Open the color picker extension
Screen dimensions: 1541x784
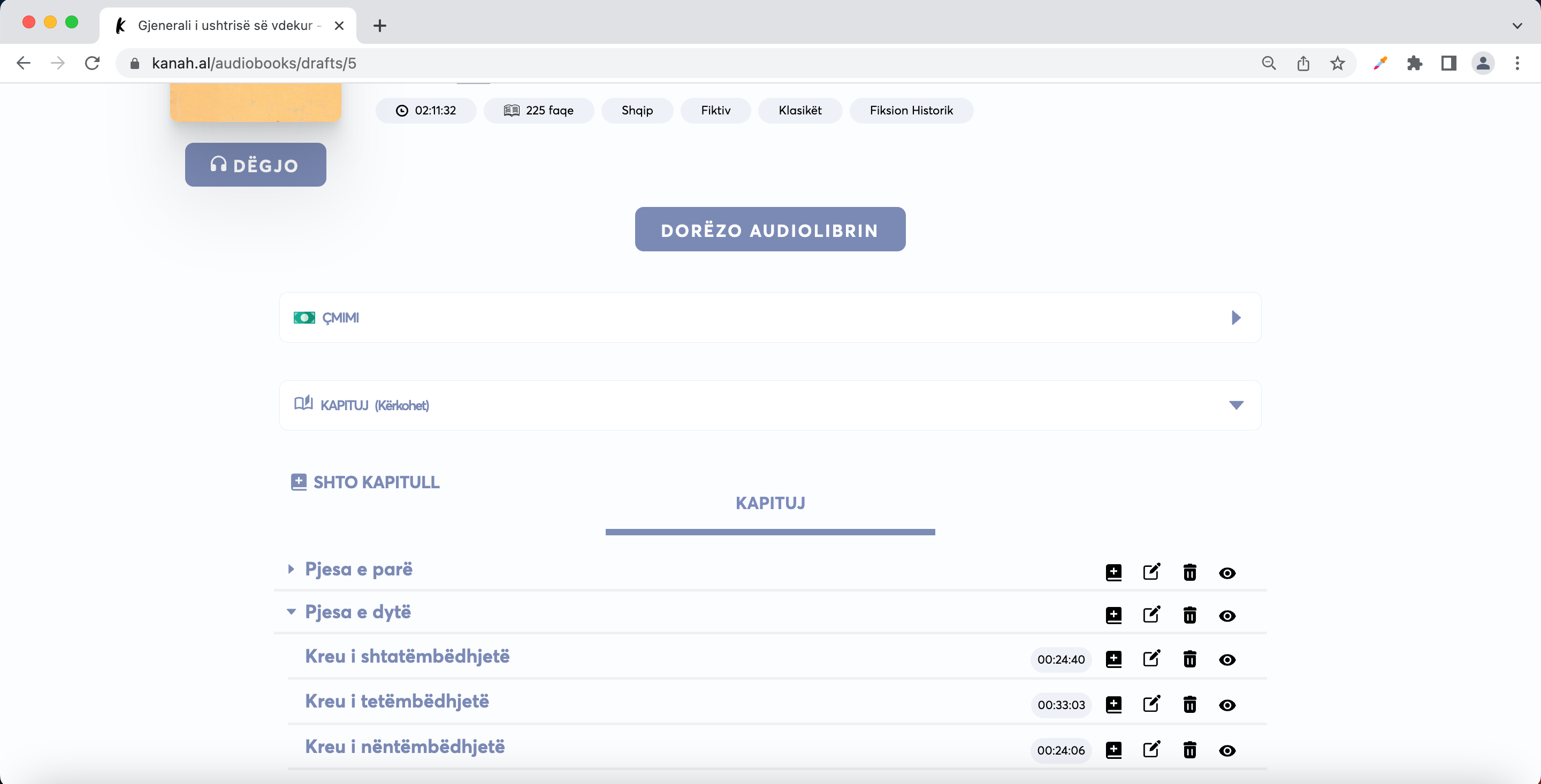click(1380, 63)
